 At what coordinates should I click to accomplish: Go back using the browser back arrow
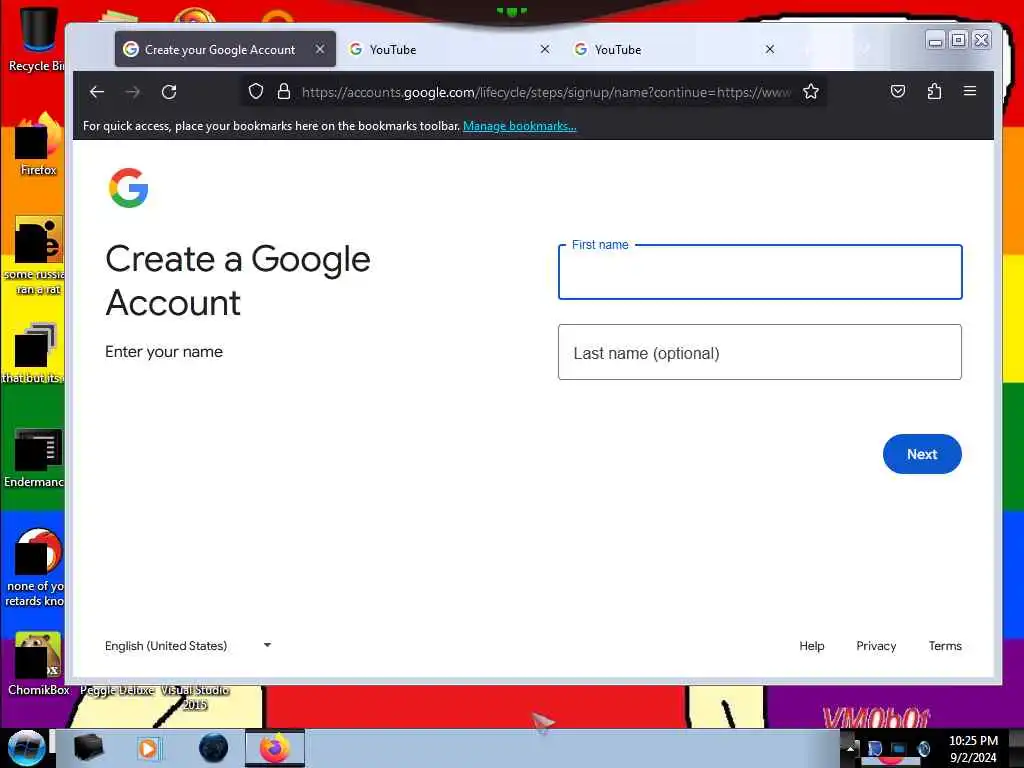(97, 92)
